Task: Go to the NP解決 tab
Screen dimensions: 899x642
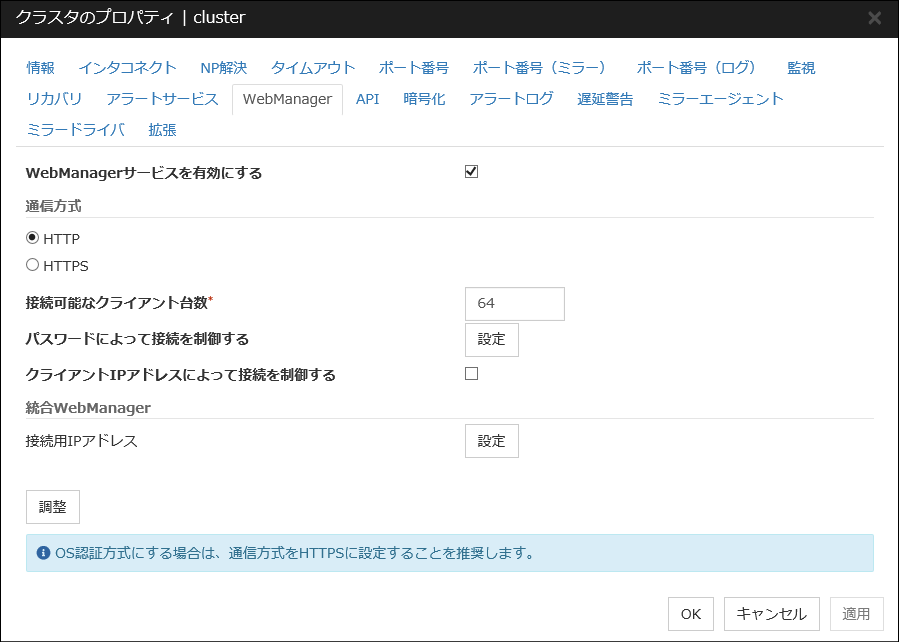Action: pos(223,68)
